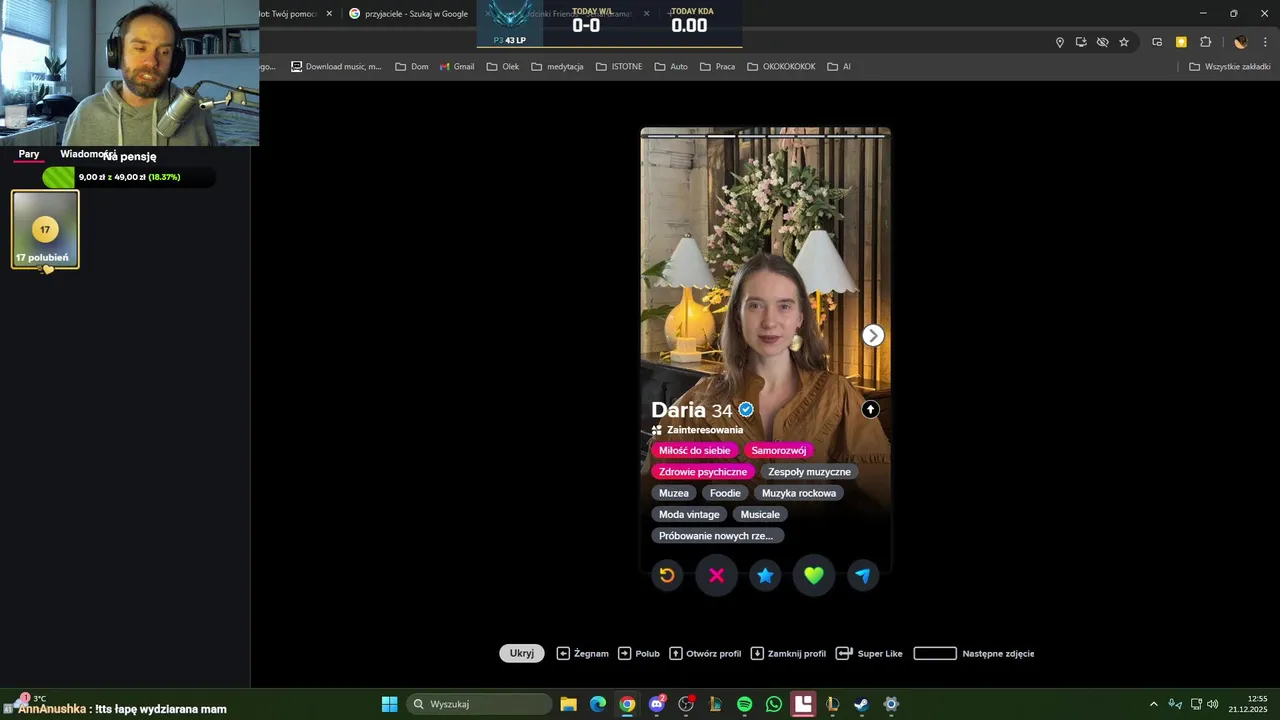Click the 'Zdrowie psychiczne' interest tag
The width and height of the screenshot is (1280, 720).
tap(703, 472)
